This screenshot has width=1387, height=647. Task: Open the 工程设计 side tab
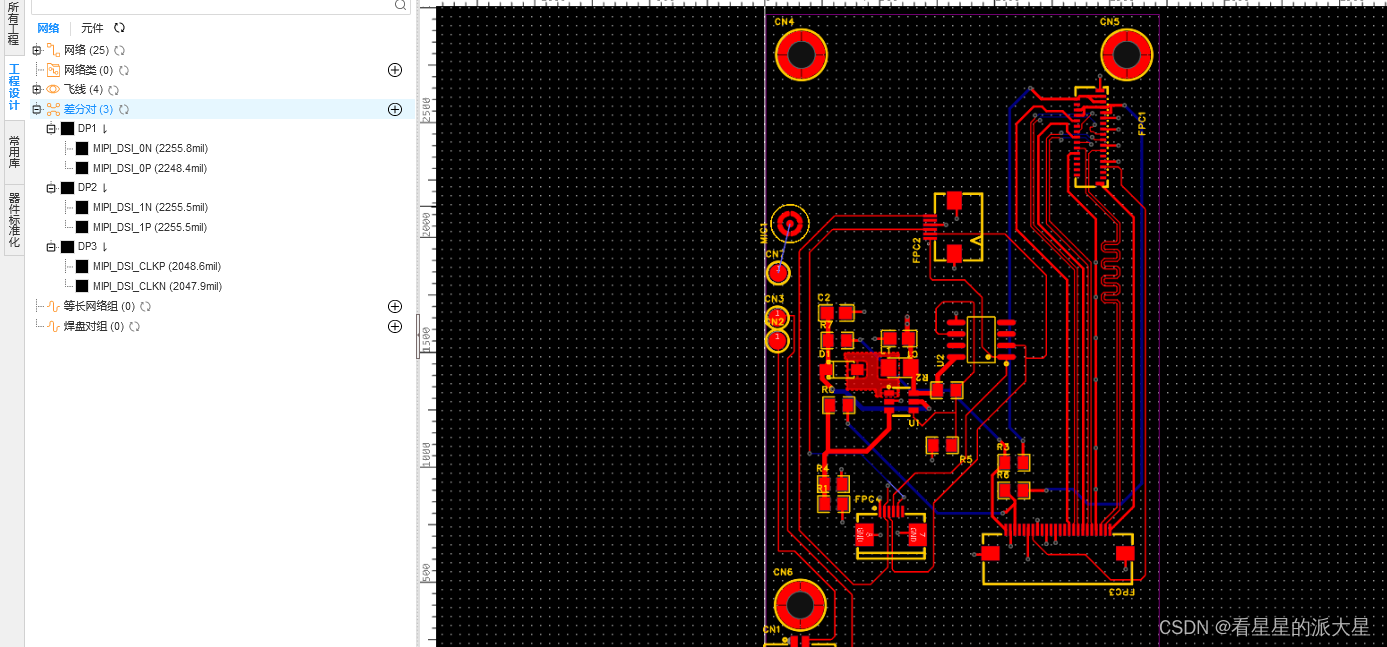tap(13, 88)
